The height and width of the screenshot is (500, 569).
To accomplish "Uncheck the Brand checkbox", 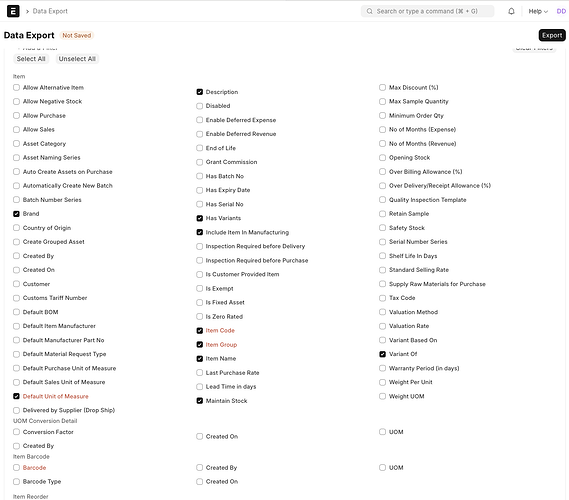I will click(16, 214).
